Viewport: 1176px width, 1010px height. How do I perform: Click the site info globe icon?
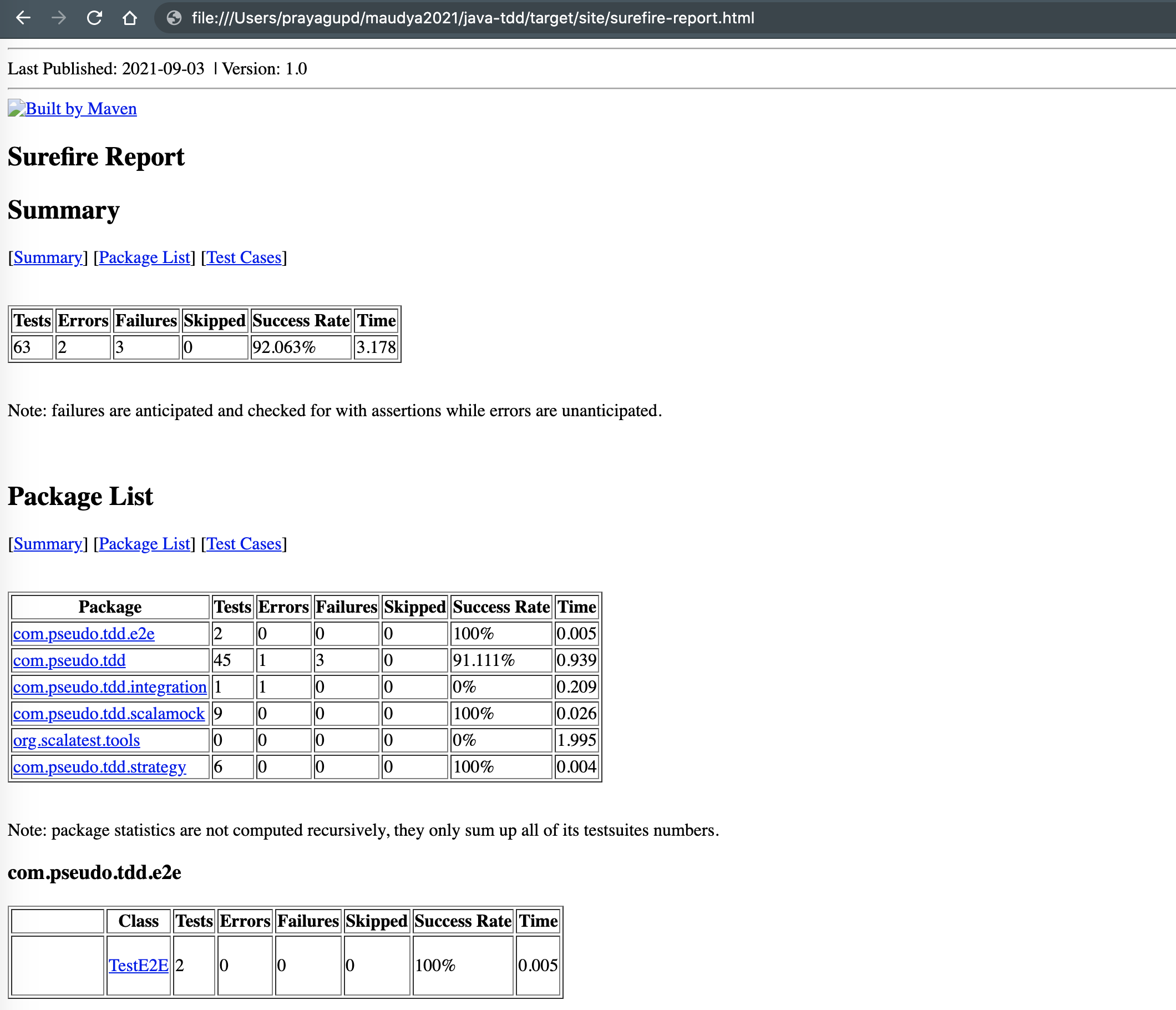(174, 18)
